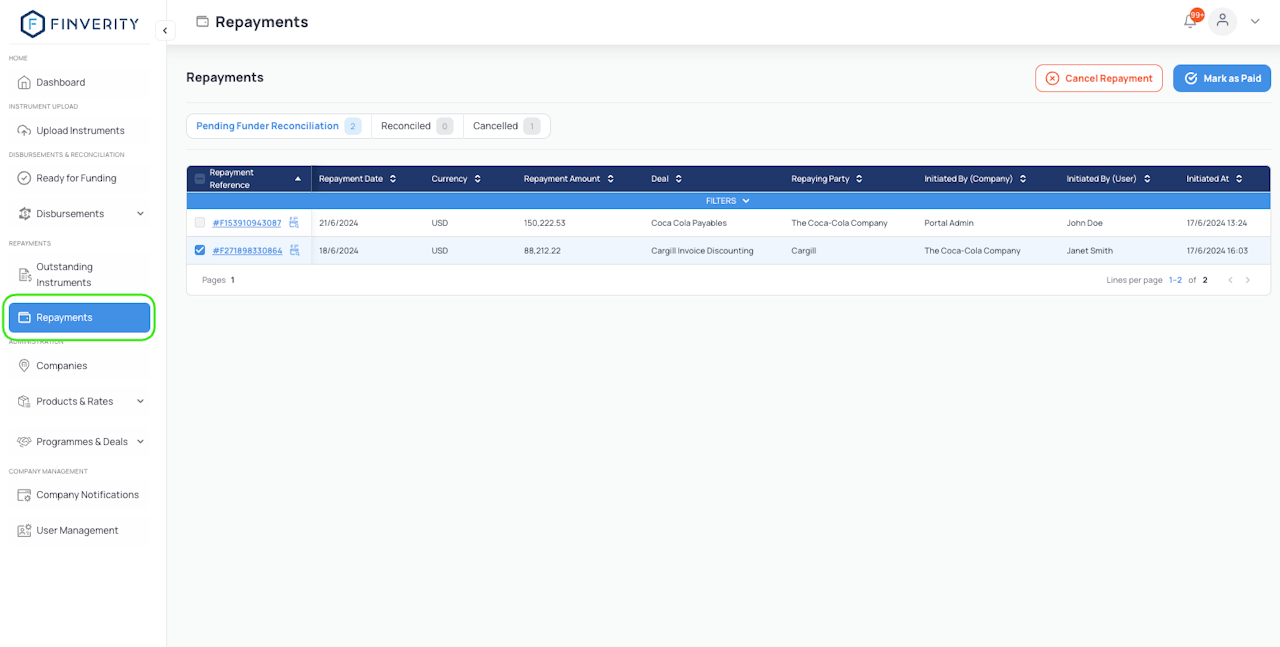This screenshot has width=1280, height=647.
Task: Collapse the sidebar with arrow button
Action: coord(165,31)
